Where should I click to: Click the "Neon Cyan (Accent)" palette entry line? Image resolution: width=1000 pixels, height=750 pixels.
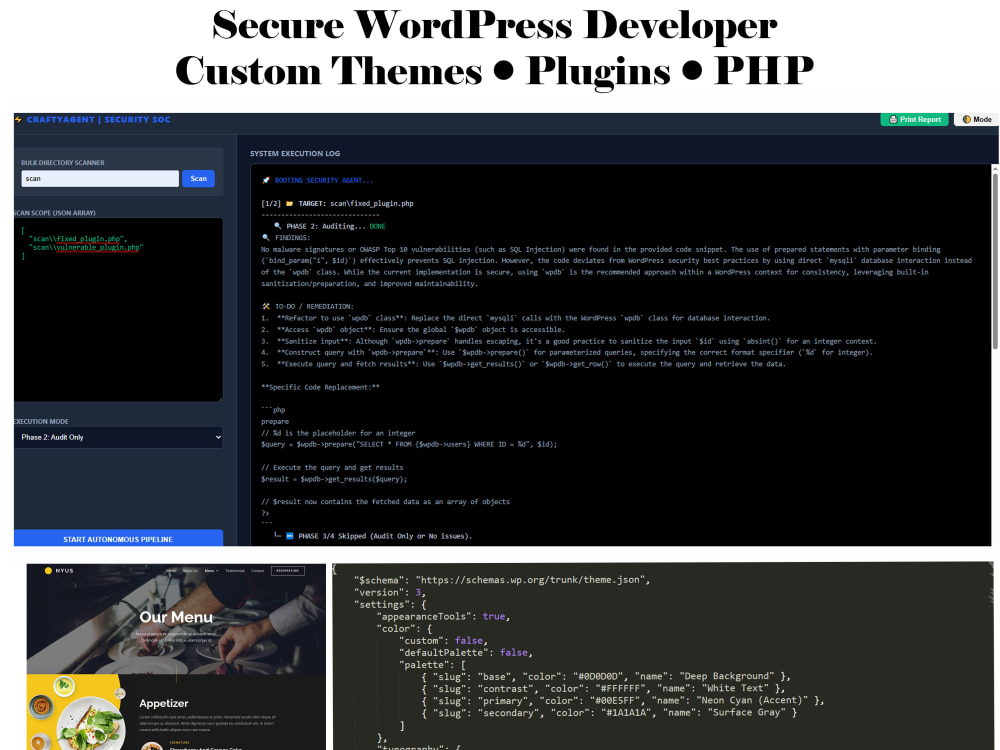tap(622, 700)
